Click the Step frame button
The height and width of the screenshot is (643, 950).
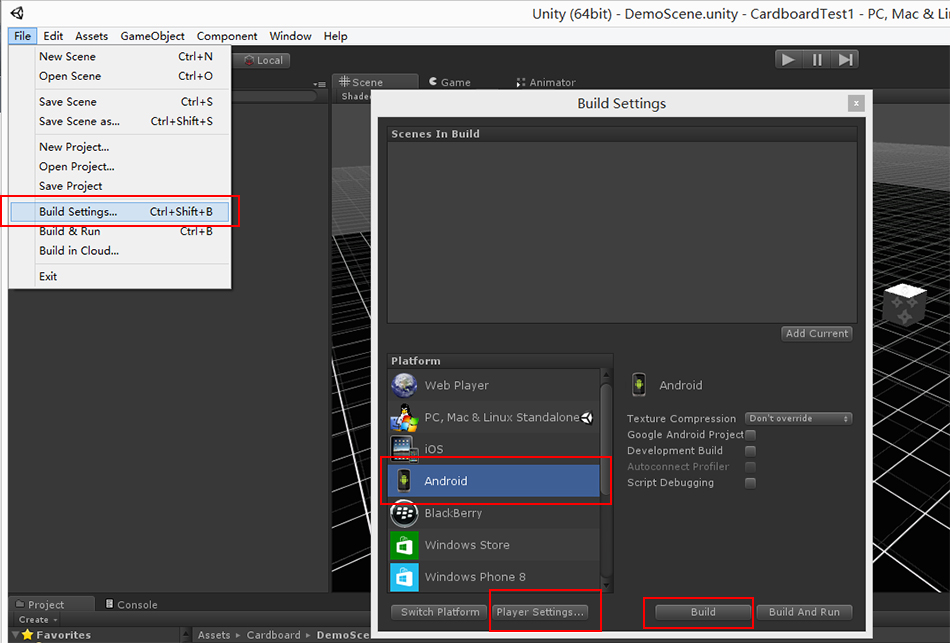pyautogui.click(x=845, y=60)
